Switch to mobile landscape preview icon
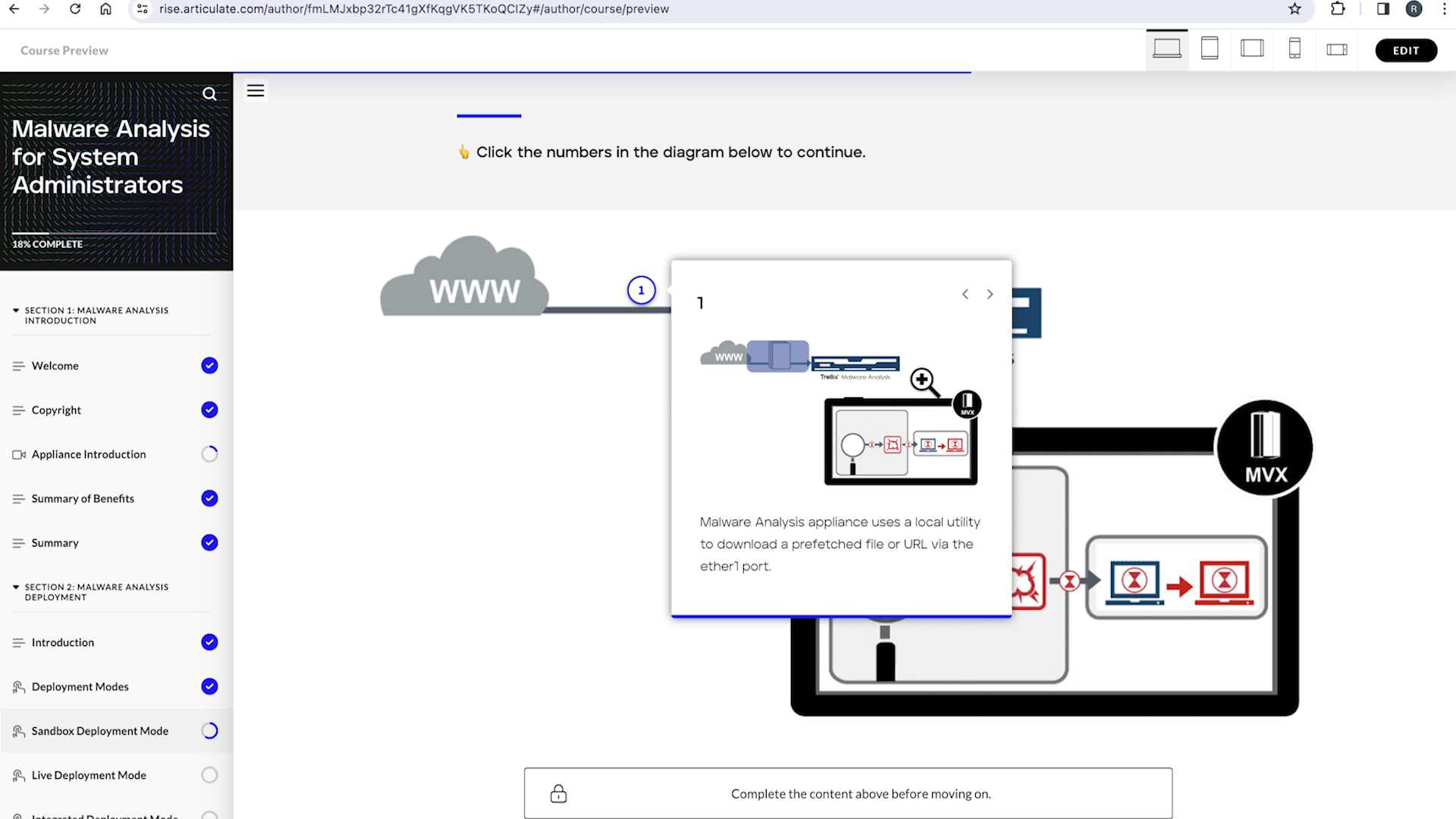 1336,50
